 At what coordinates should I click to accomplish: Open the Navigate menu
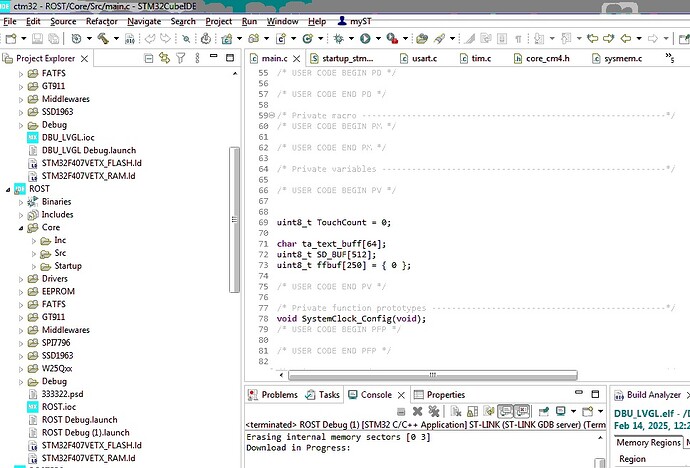click(x=144, y=22)
